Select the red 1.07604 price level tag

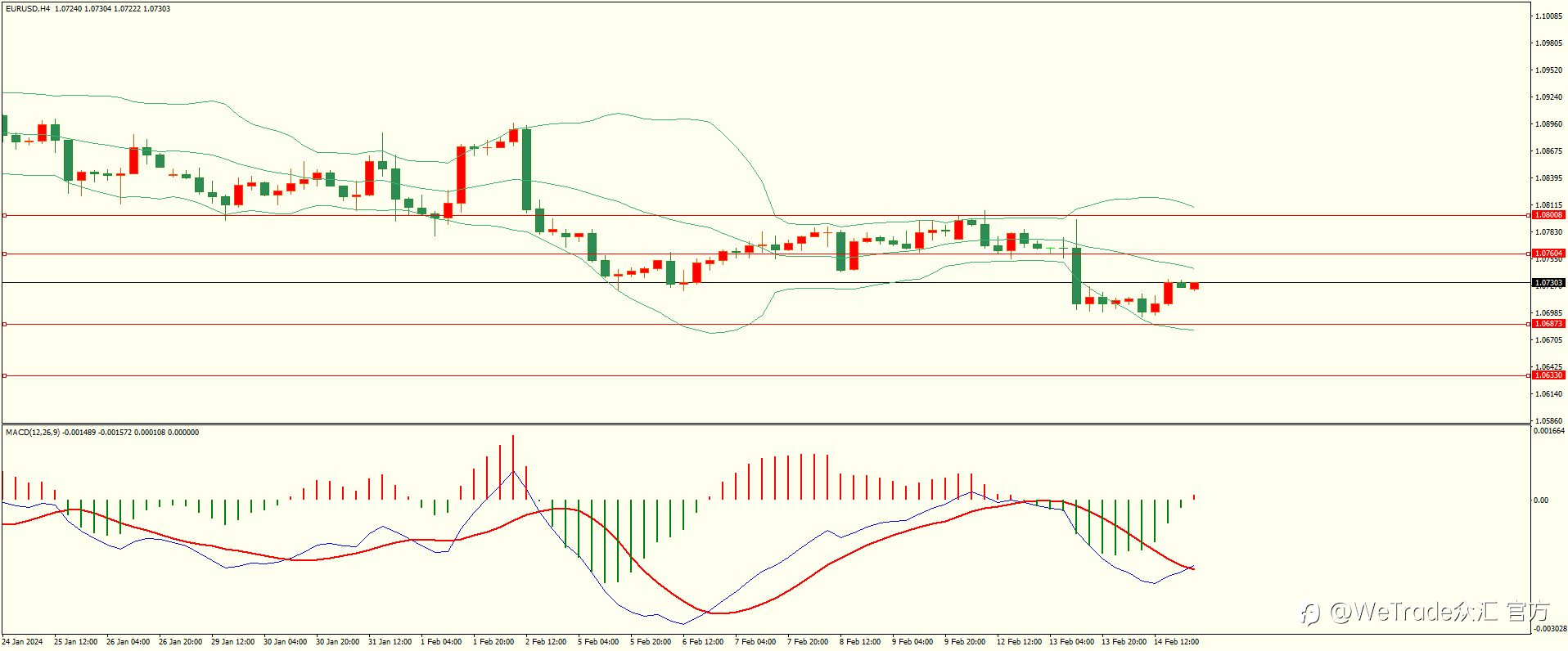pos(1548,254)
